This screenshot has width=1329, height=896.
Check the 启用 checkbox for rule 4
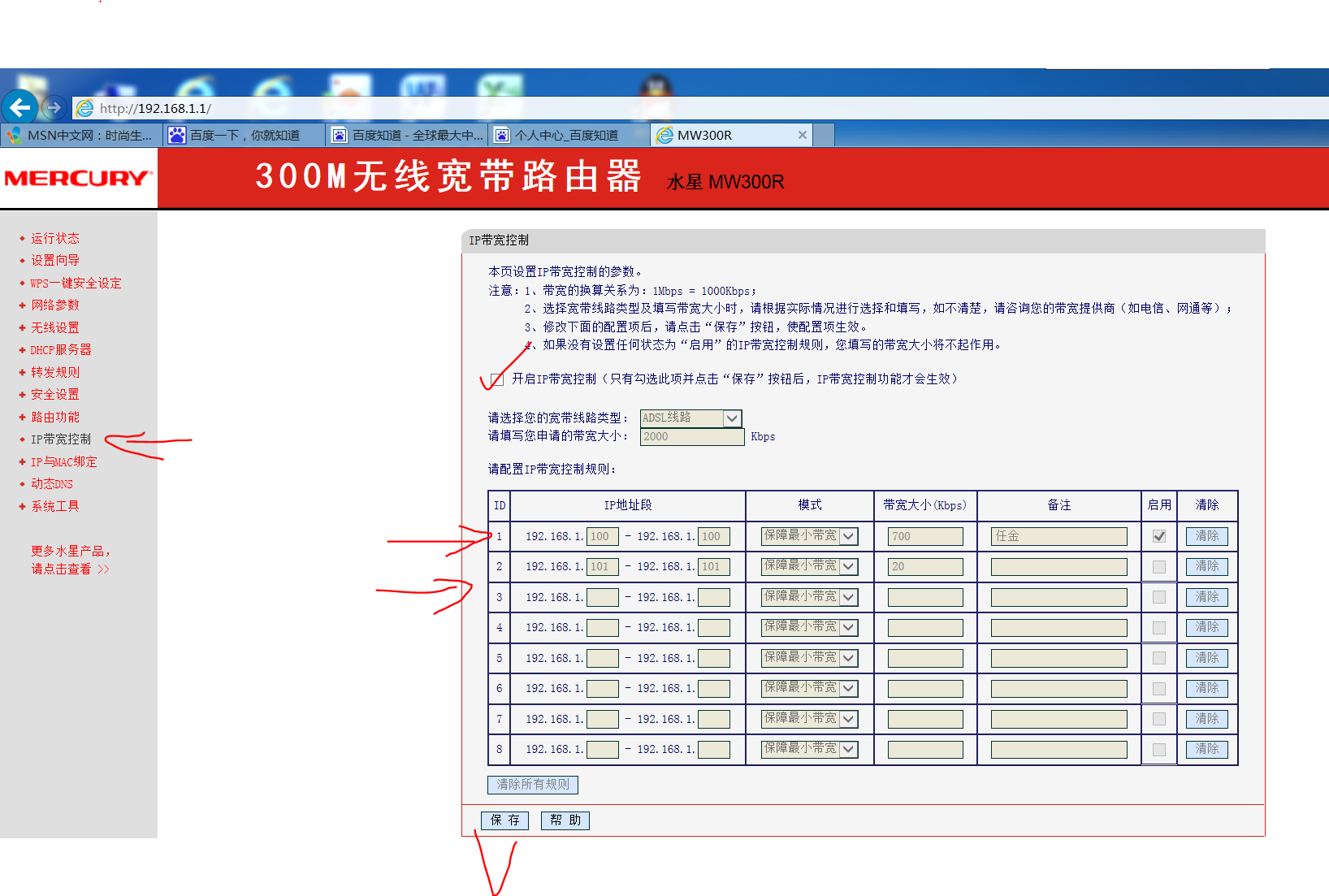pyautogui.click(x=1159, y=627)
